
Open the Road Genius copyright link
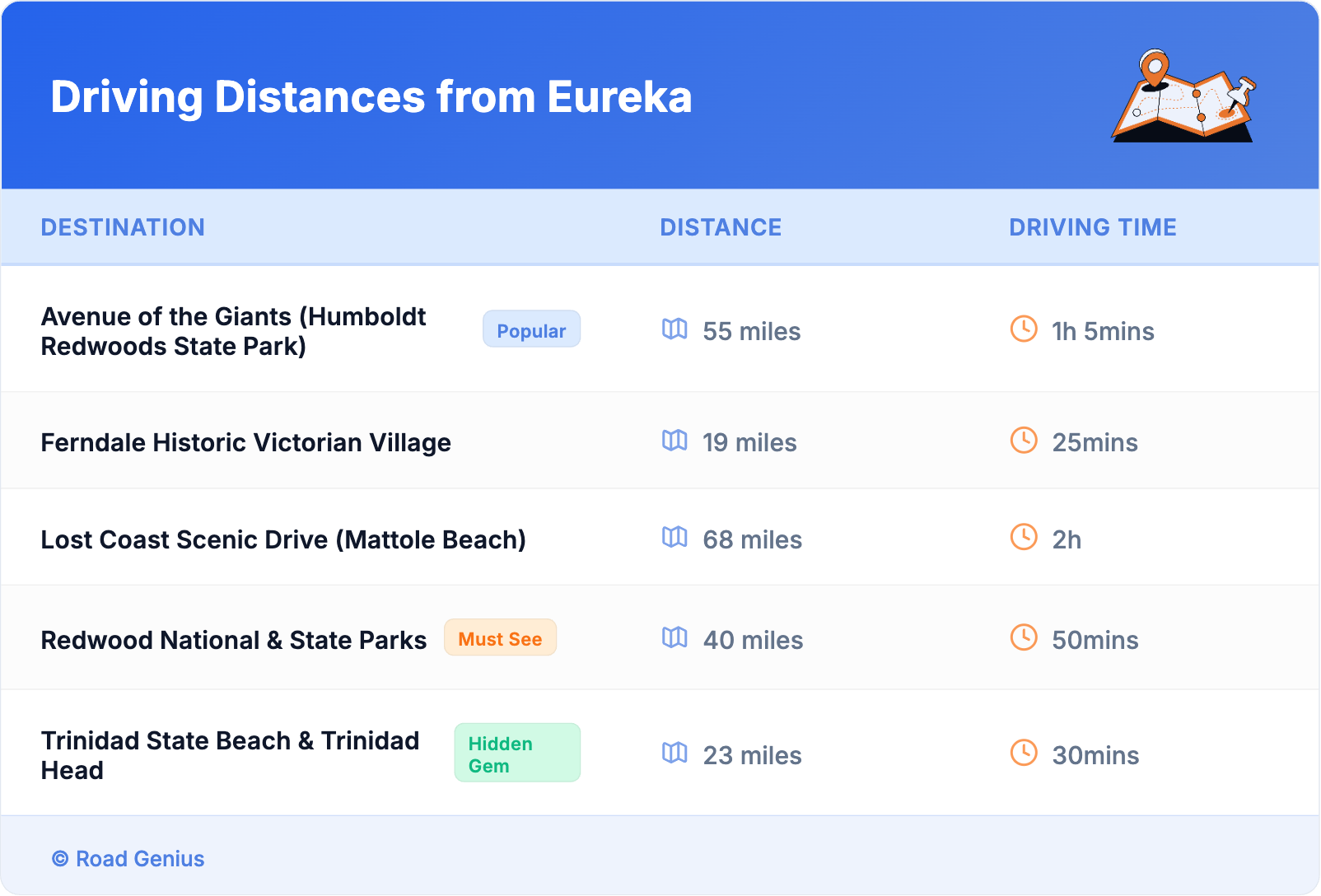click(128, 859)
